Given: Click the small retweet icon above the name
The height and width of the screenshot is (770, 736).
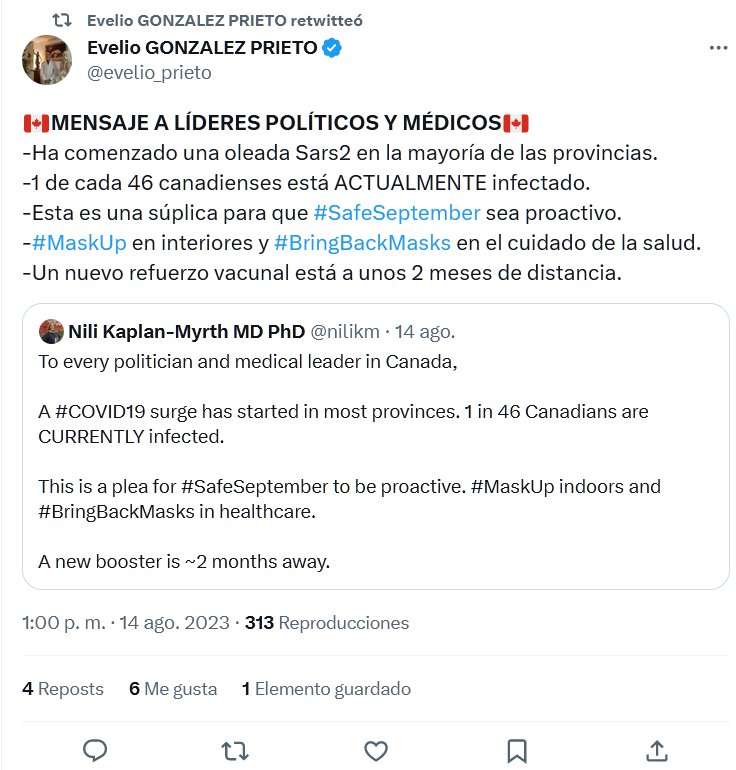Looking at the screenshot, I should [x=61, y=20].
